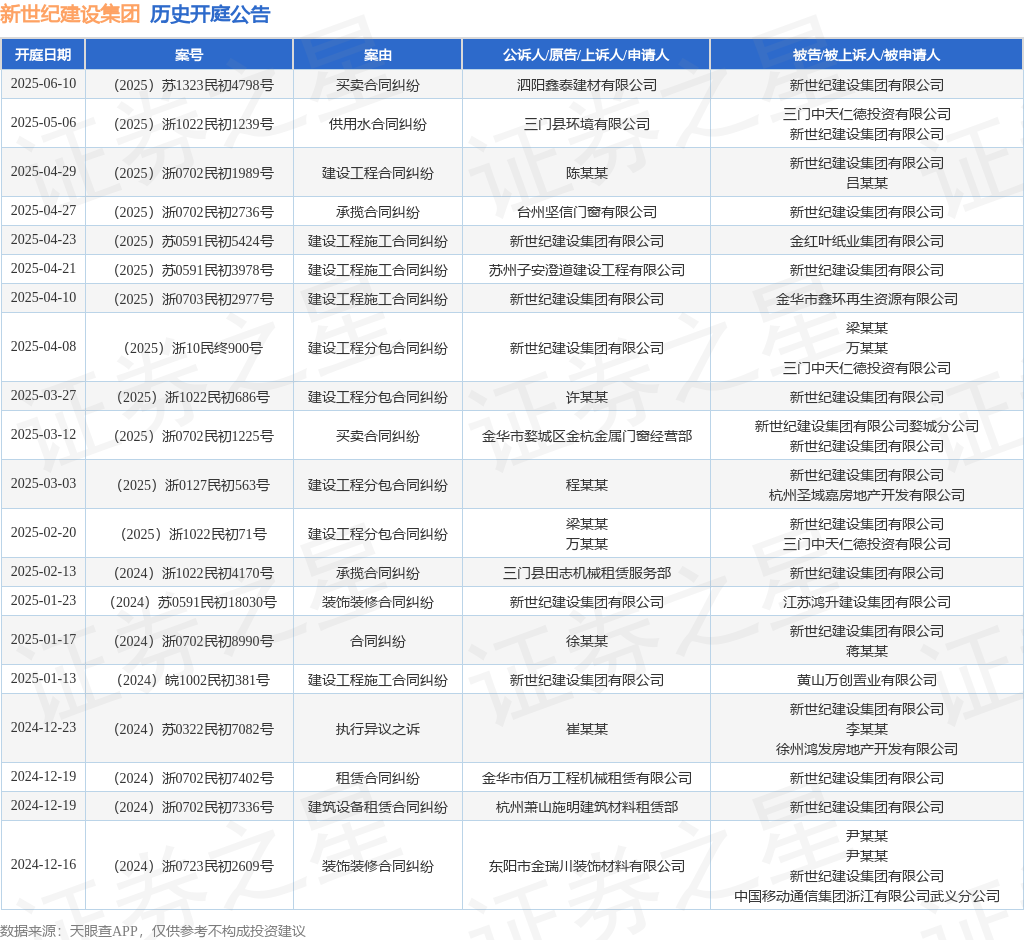Click the 开庭日期 column header
Image resolution: width=1024 pixels, height=940 pixels.
(x=43, y=55)
